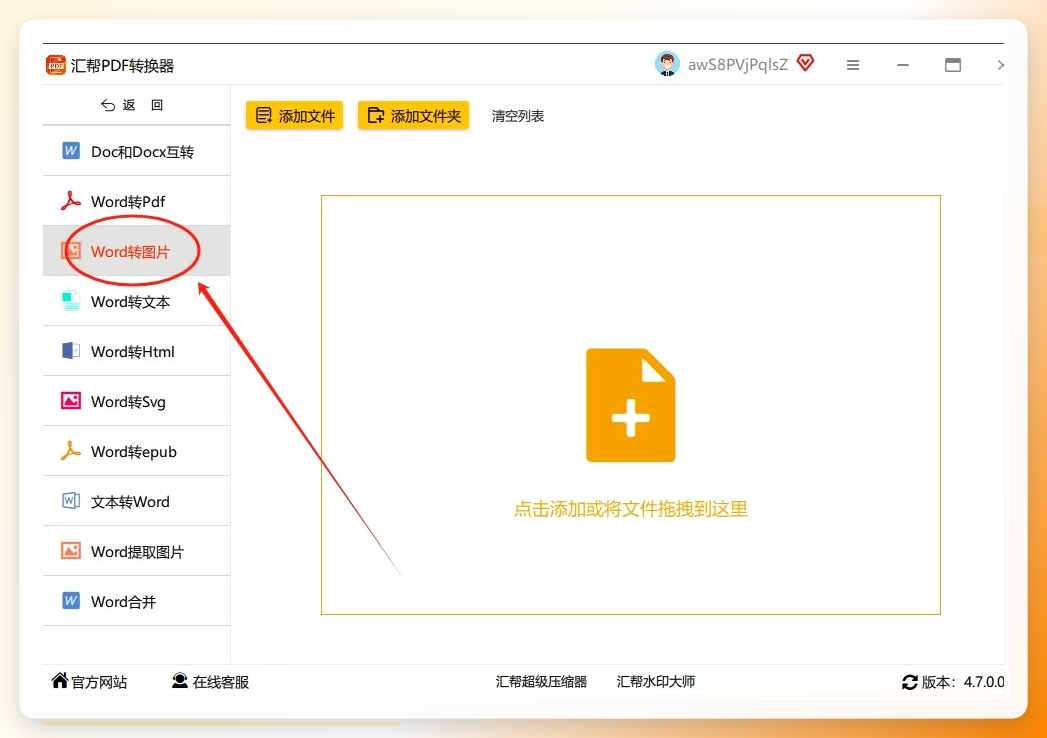Click the Word转图片 image icon
The height and width of the screenshot is (738, 1047).
tap(71, 251)
